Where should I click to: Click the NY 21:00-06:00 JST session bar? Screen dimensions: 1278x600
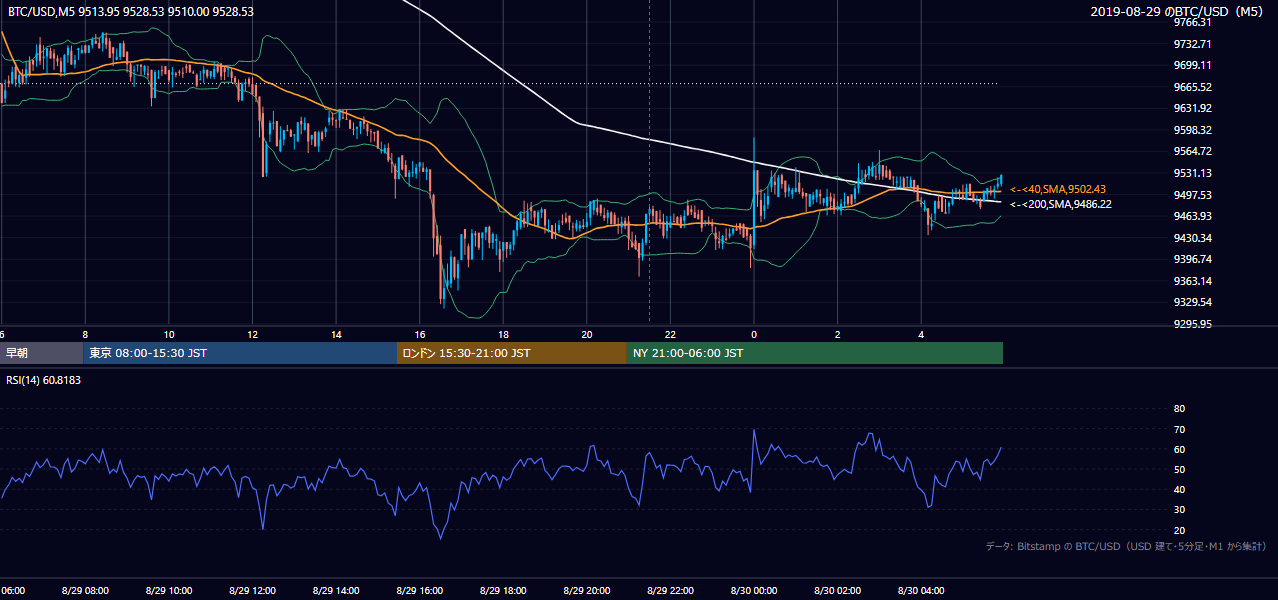(x=815, y=353)
